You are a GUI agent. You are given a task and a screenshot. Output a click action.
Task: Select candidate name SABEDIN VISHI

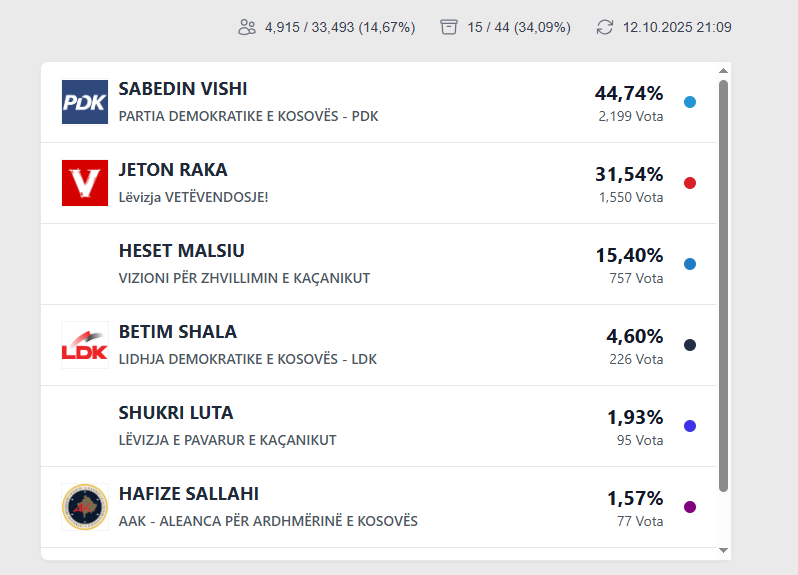(183, 89)
